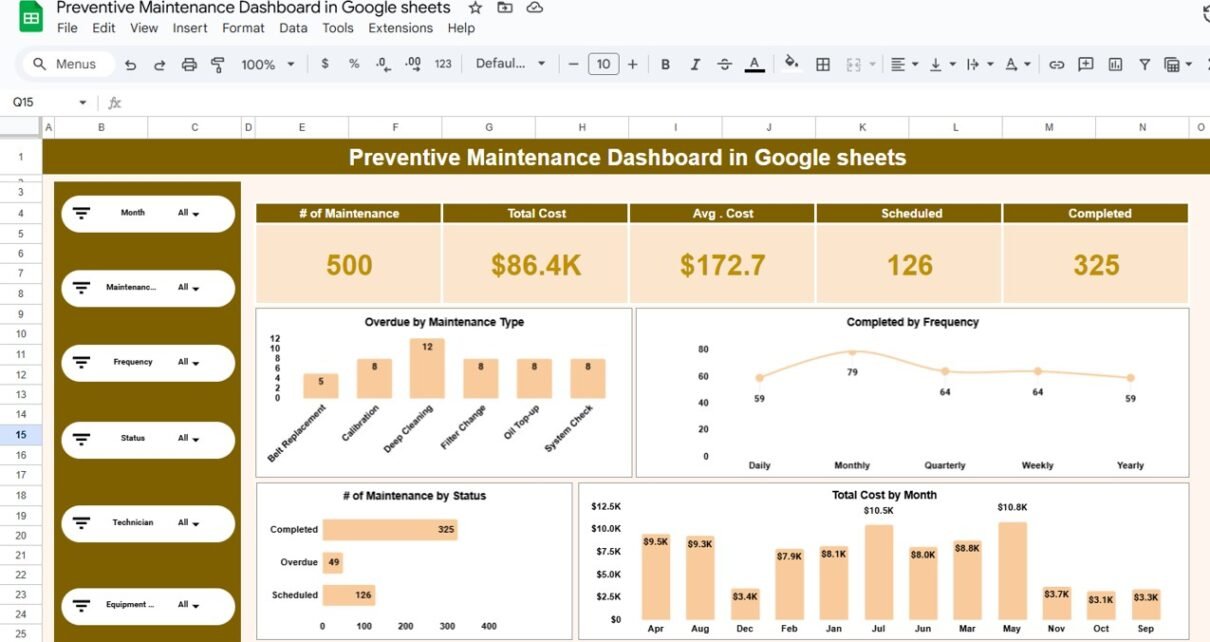1210x642 pixels.
Task: Expand the Technician slicer dropdown
Action: click(188, 523)
